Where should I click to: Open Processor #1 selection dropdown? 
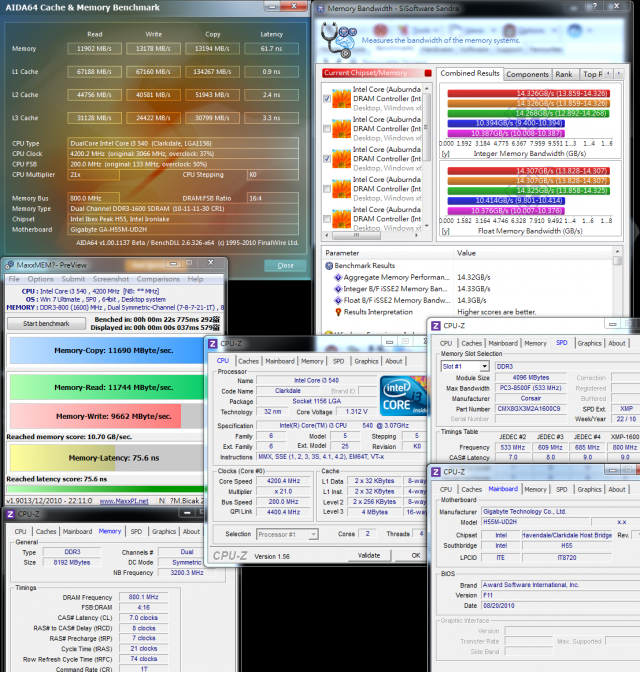[x=314, y=534]
